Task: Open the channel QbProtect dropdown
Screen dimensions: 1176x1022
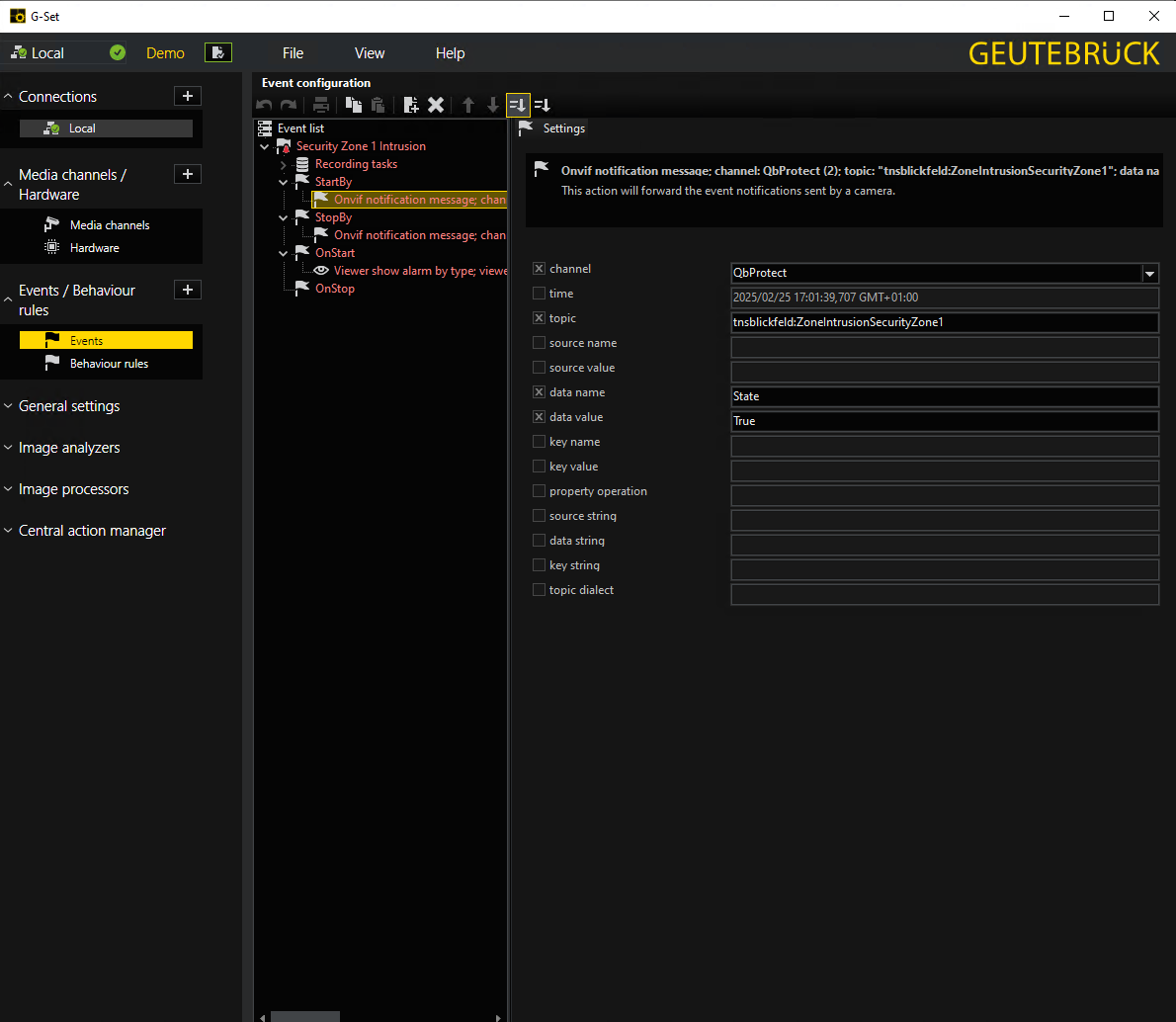Action: click(x=1149, y=274)
